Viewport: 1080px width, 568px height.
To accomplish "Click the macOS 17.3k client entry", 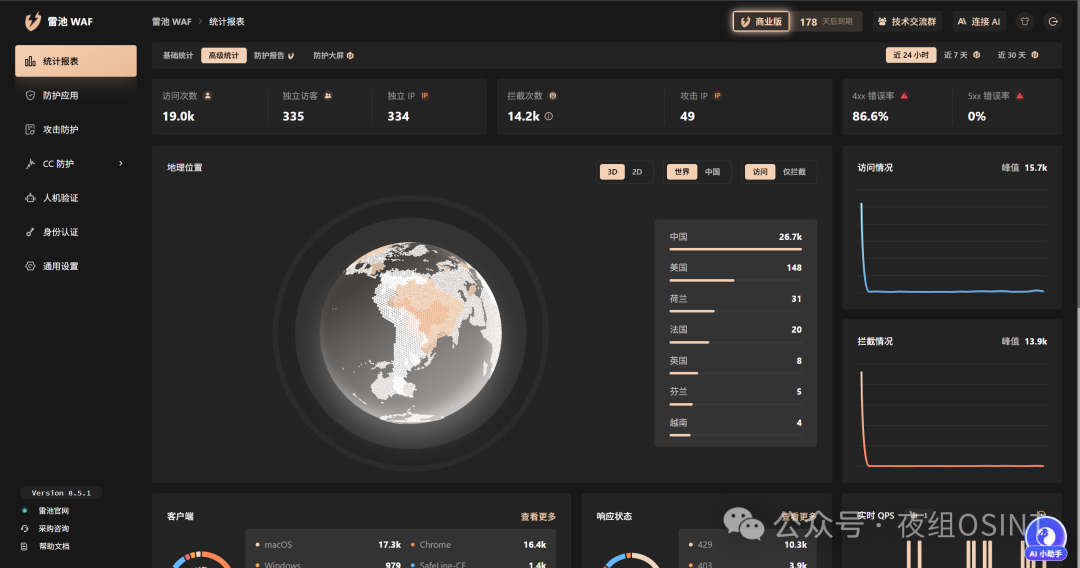I will 328,545.
